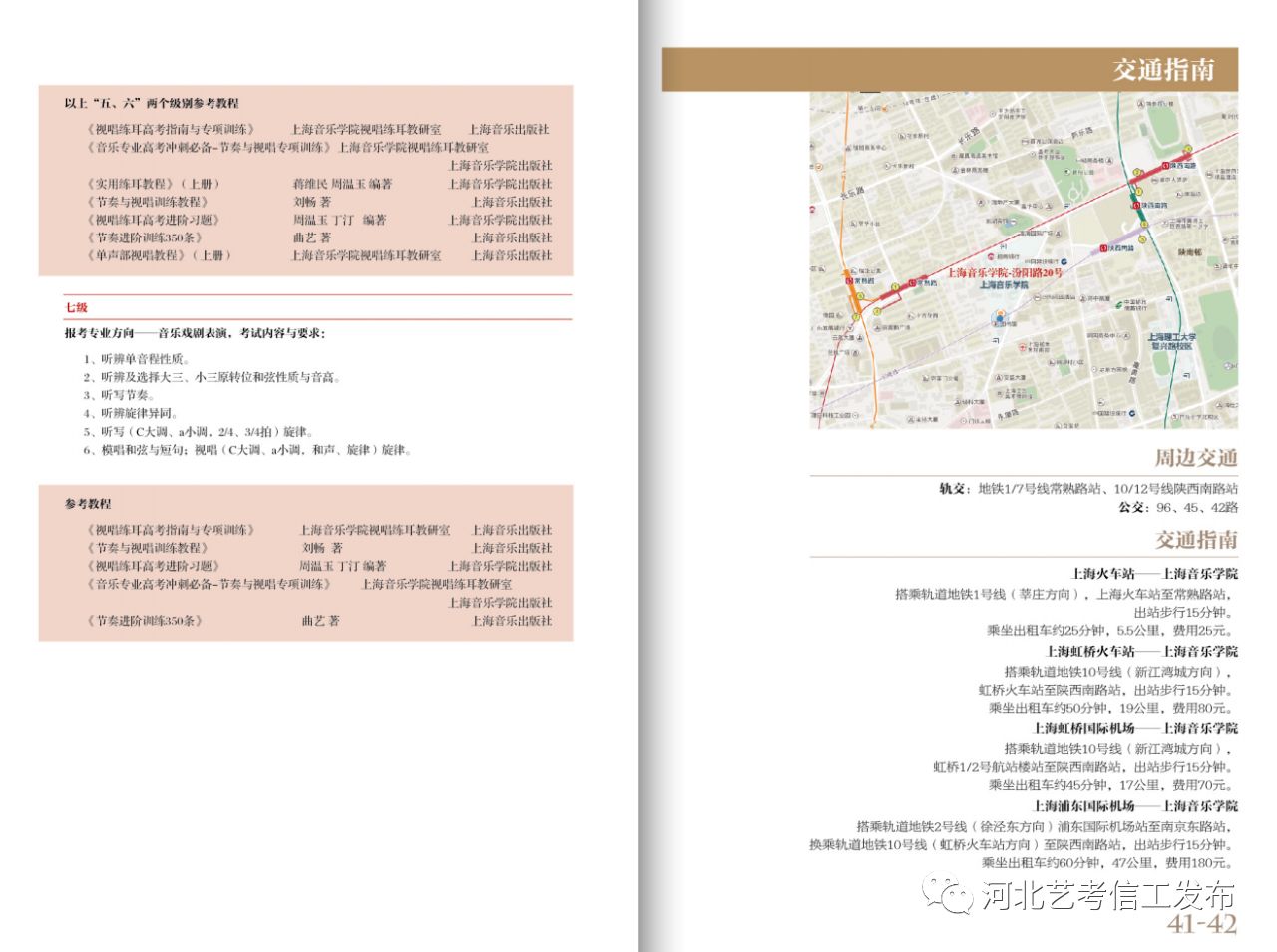
Task: Select item 6、模唱和弦与短句 line
Action: coord(247,450)
